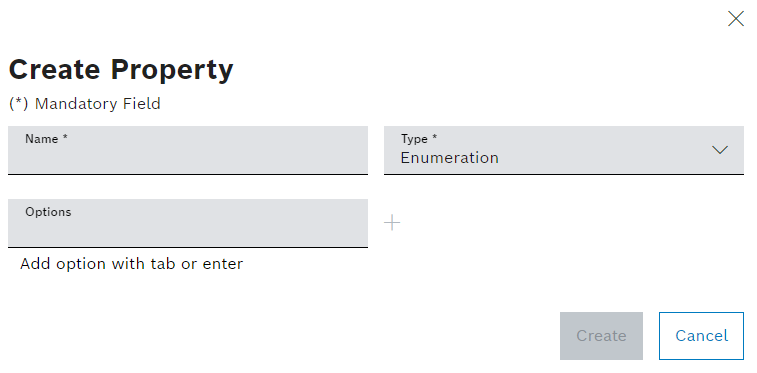The height and width of the screenshot is (373, 757).
Task: Select the 'Enumeration' value text
Action: [449, 158]
